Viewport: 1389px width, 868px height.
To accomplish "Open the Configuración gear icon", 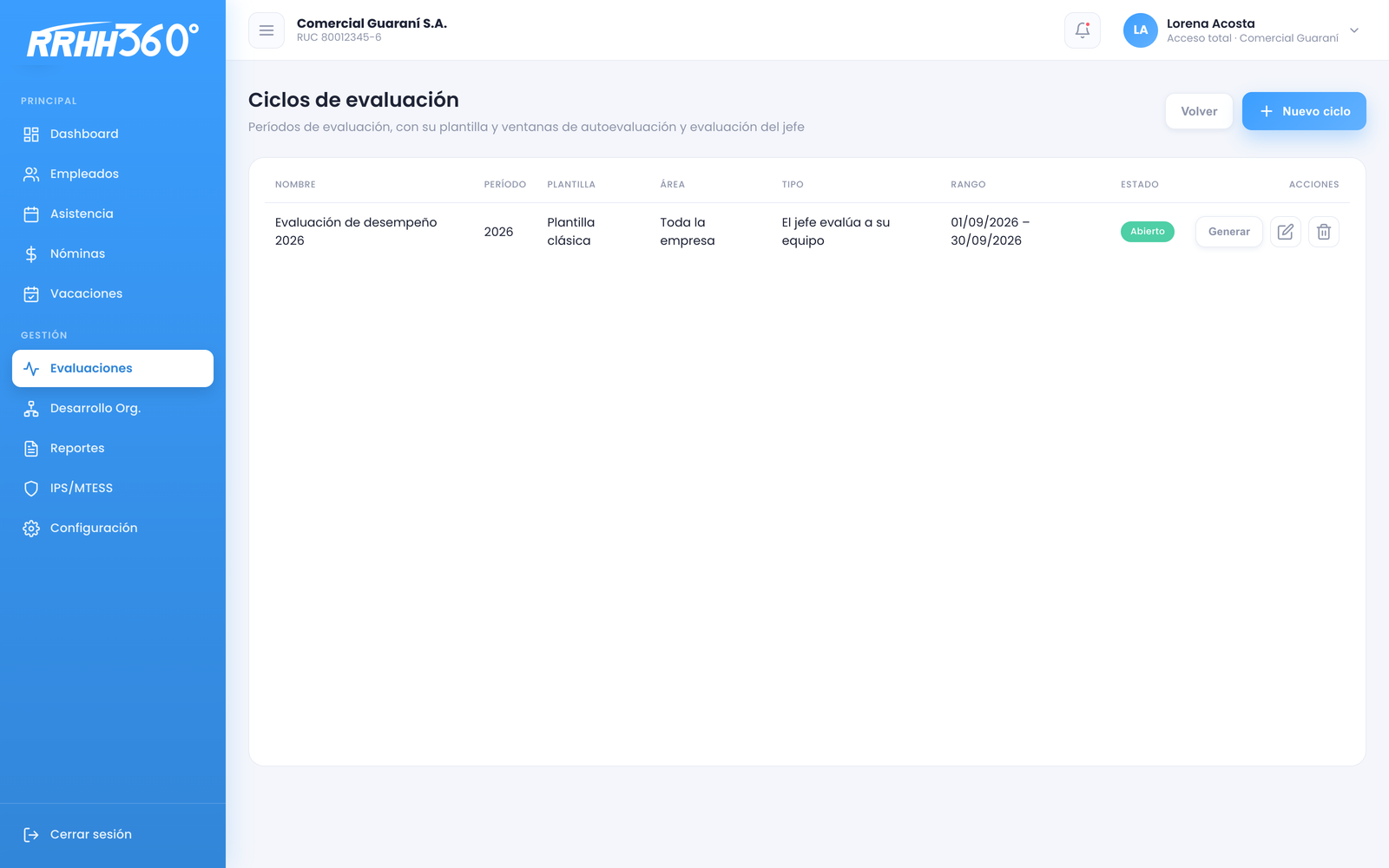I will 31,528.
